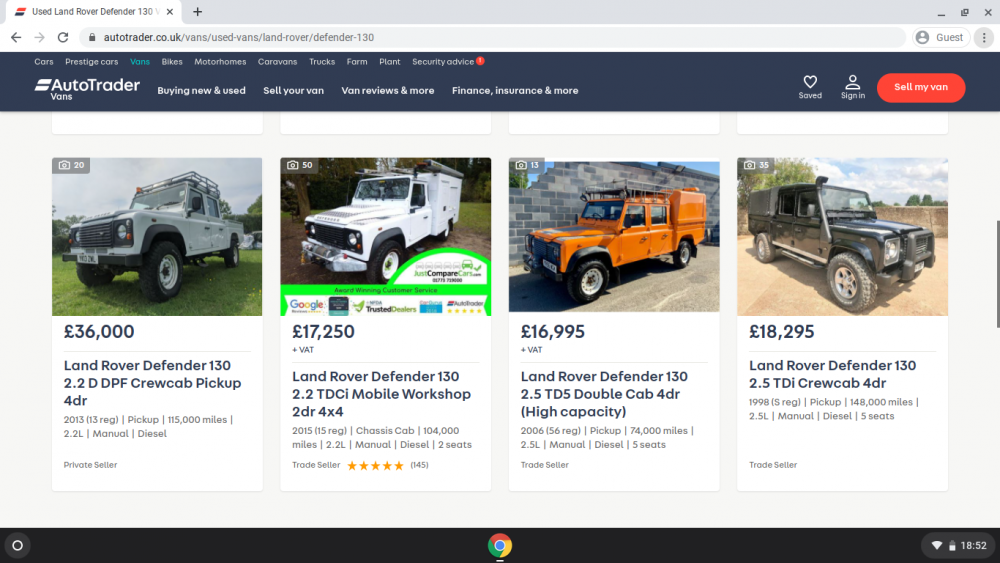Click the £18,295 price

781,332
